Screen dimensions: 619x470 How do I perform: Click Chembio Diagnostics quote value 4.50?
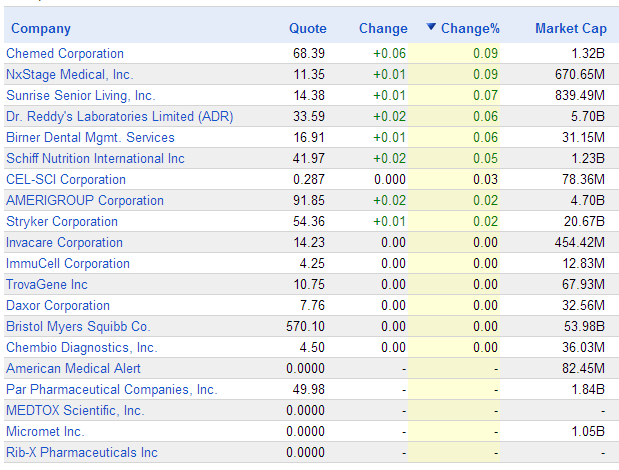pos(312,347)
